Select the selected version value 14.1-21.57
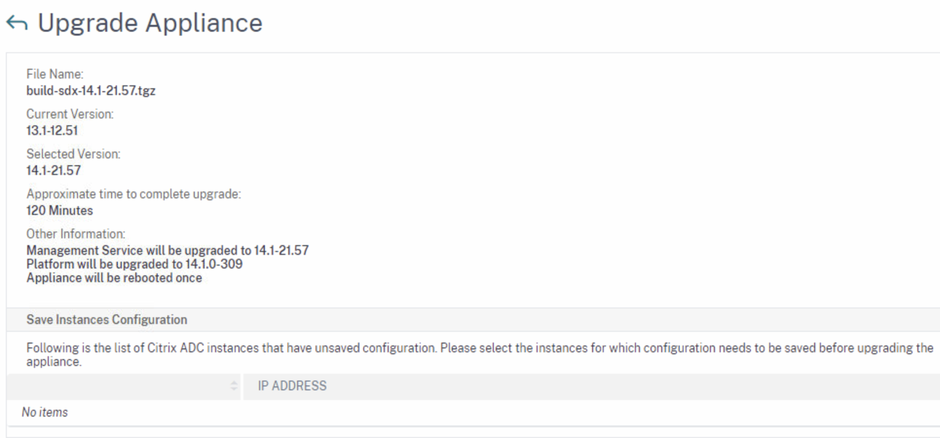940x438 pixels. pyautogui.click(x=53, y=171)
